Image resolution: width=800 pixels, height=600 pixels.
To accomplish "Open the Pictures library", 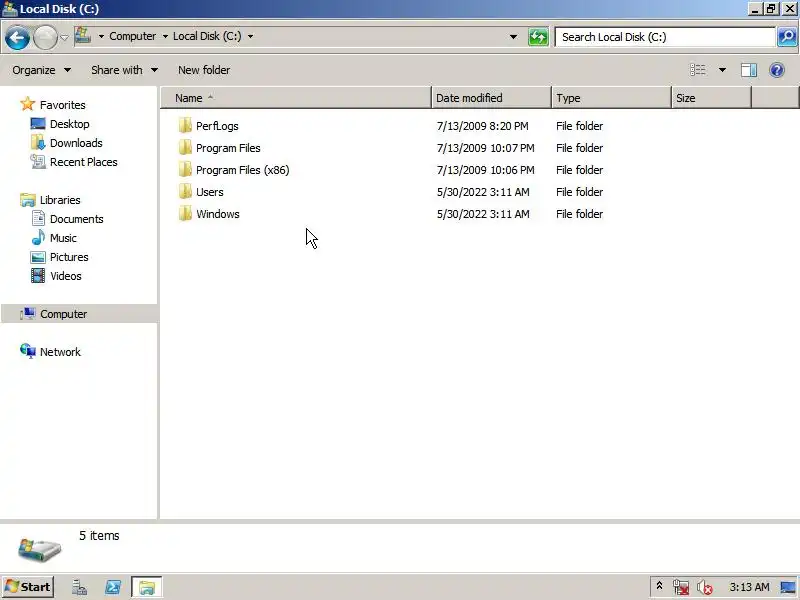I will tap(69, 257).
